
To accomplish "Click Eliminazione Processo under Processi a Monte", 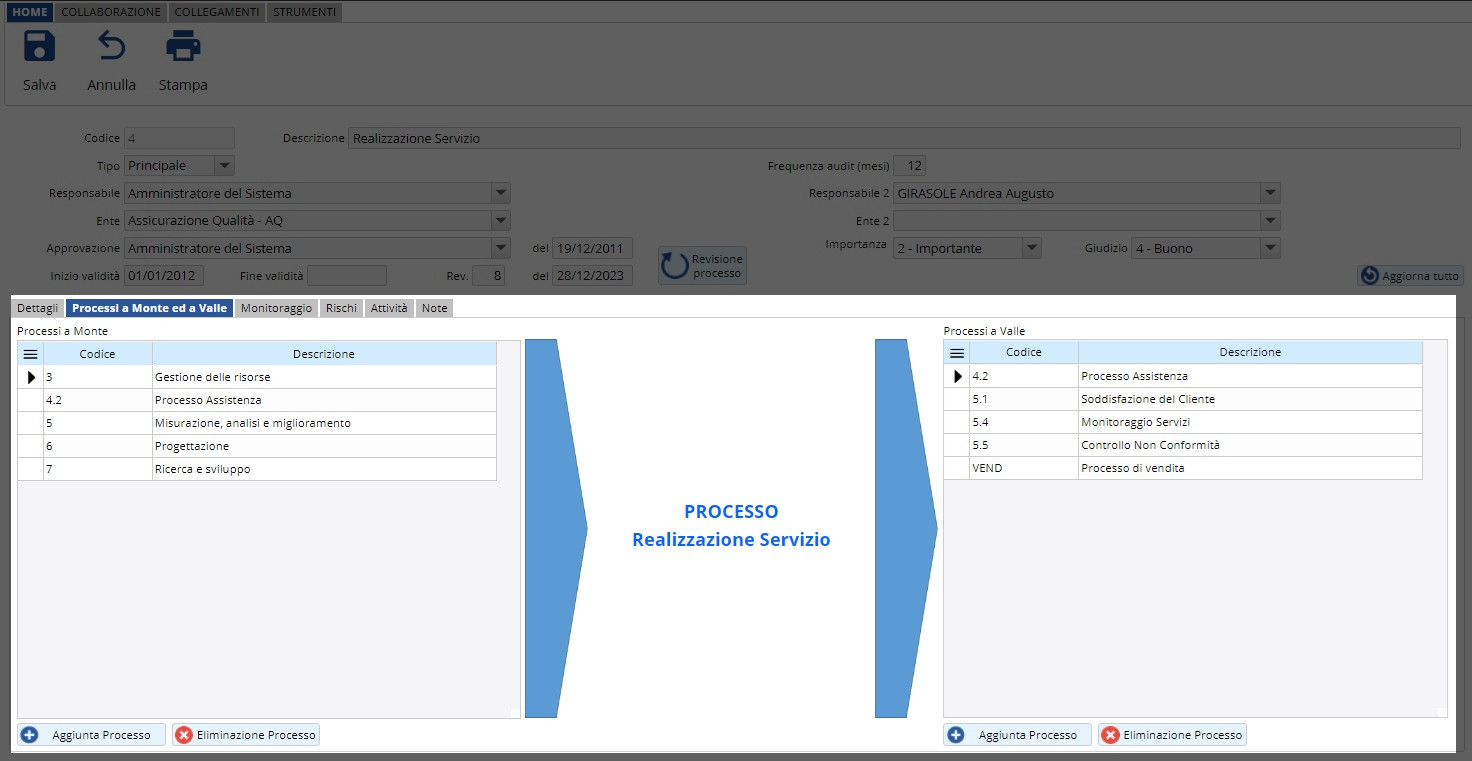I will tap(246, 735).
